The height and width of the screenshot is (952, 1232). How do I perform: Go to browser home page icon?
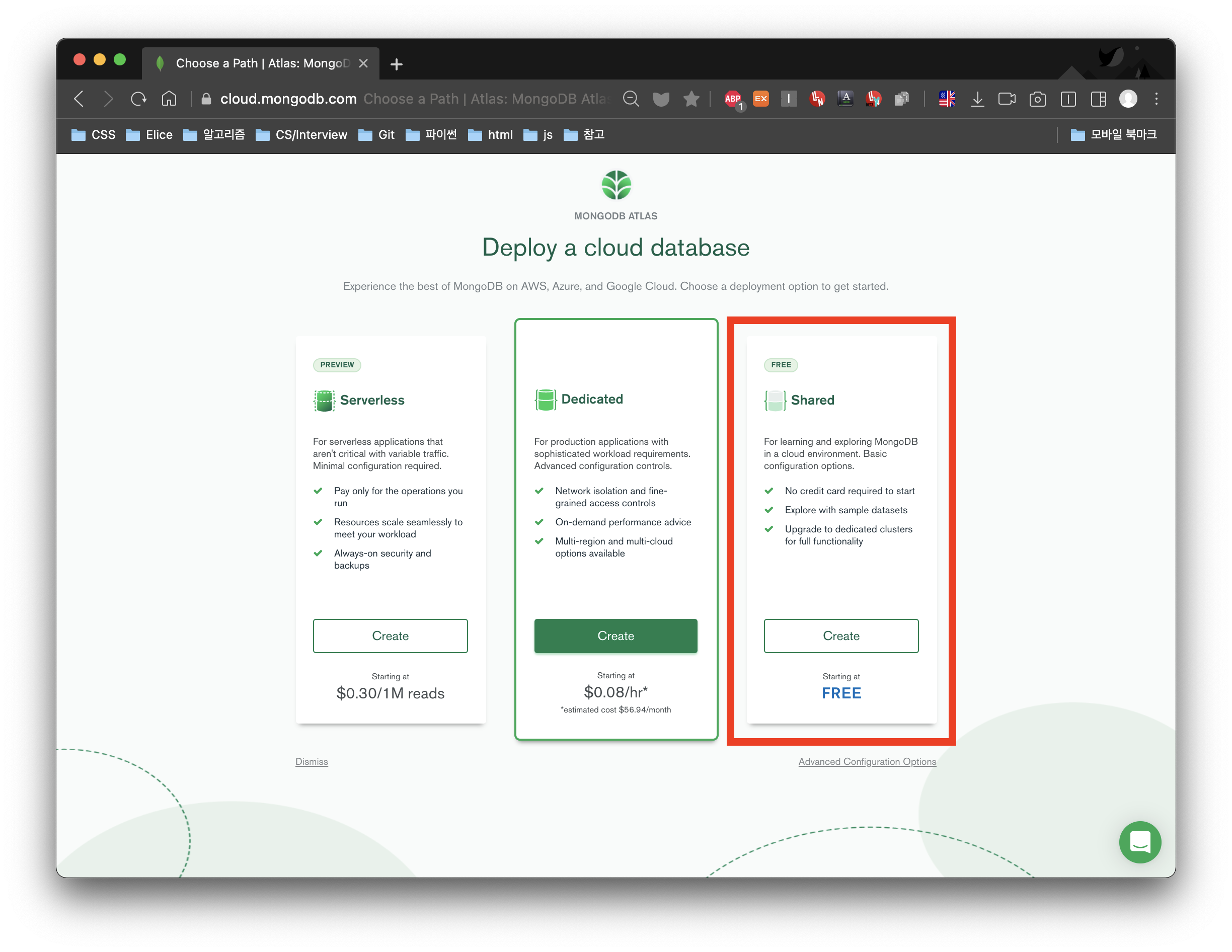(x=169, y=99)
